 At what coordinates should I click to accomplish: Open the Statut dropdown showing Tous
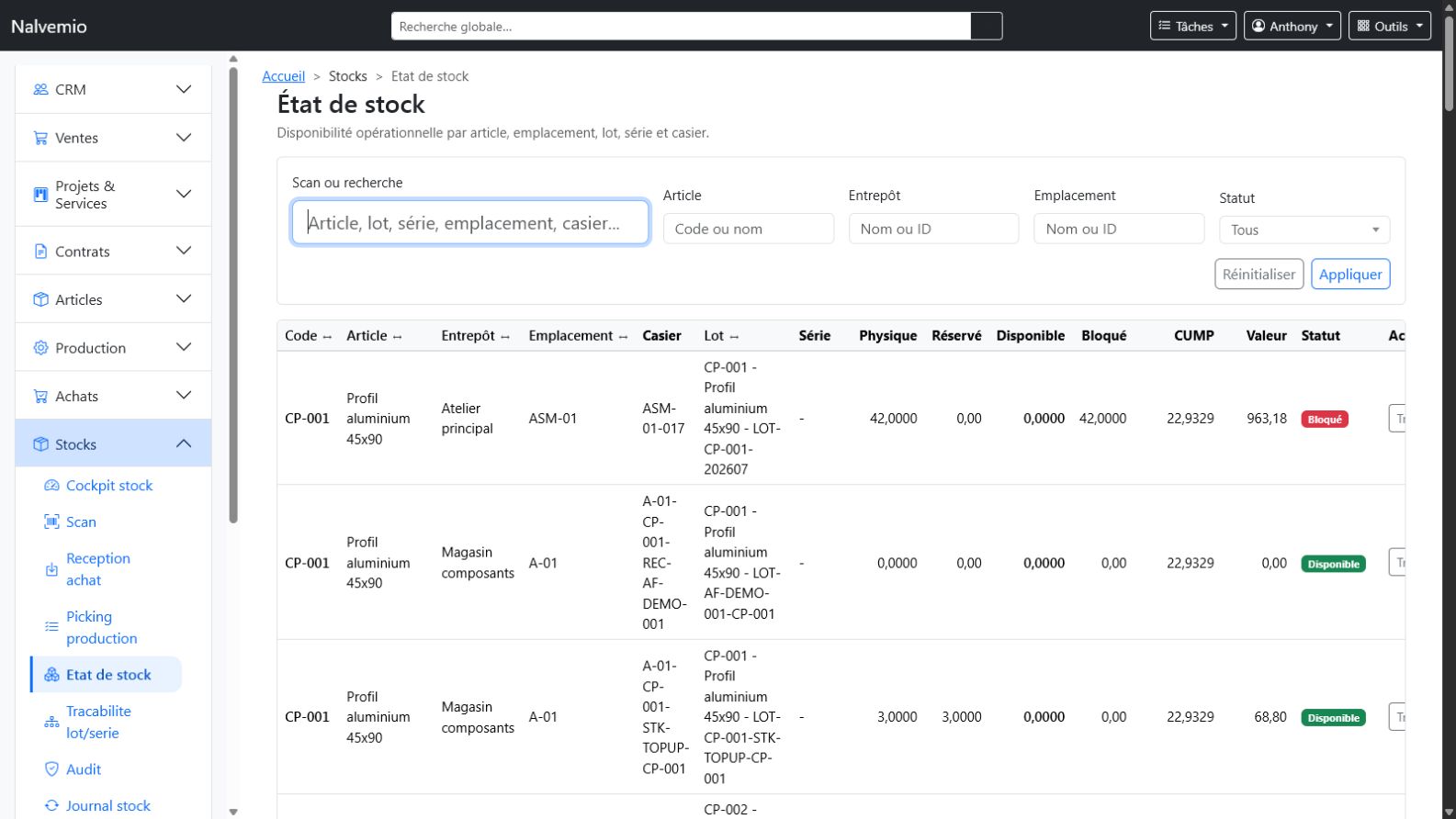point(1304,230)
